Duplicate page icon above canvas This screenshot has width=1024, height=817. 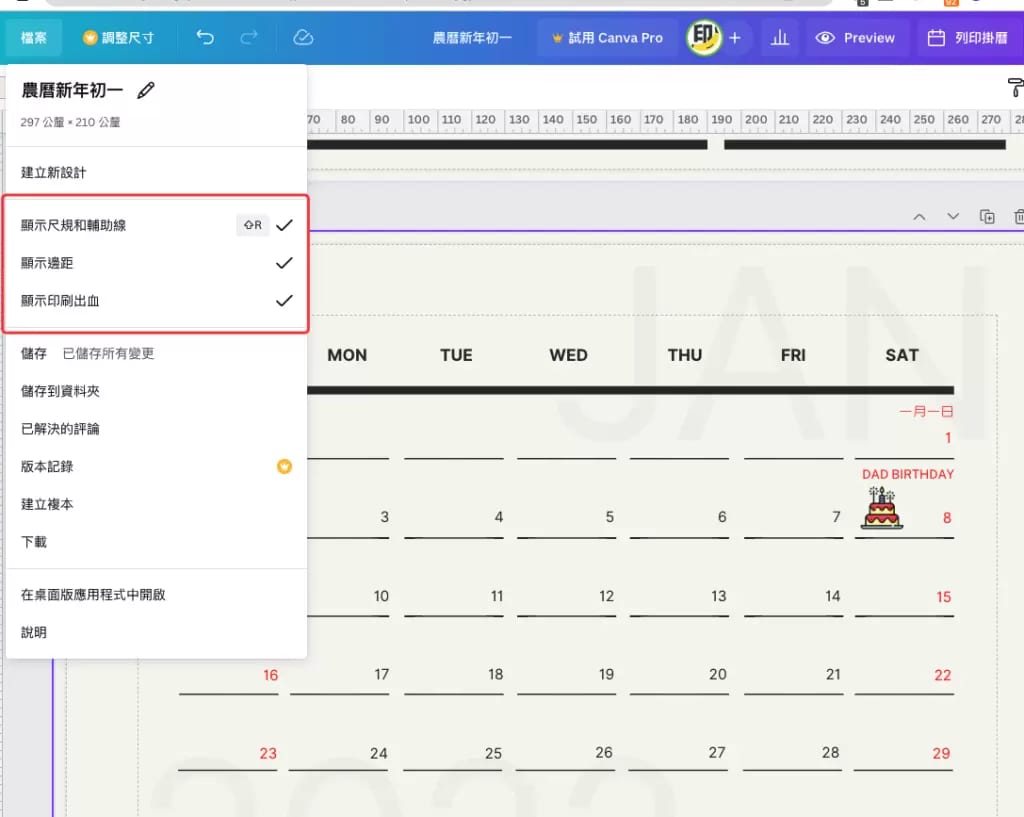point(987,216)
